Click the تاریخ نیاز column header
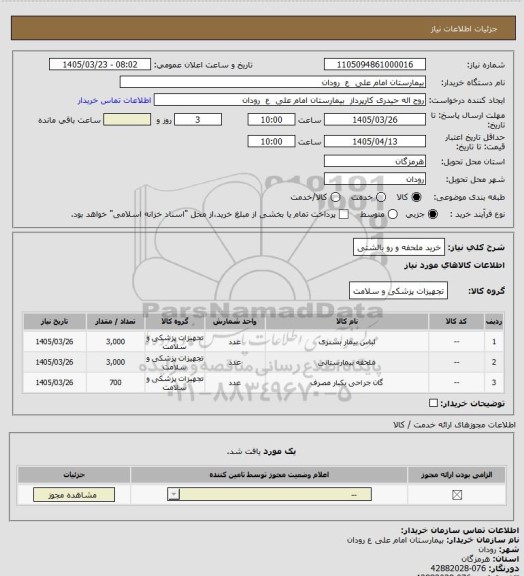The height and width of the screenshot is (576, 524). pos(54,321)
